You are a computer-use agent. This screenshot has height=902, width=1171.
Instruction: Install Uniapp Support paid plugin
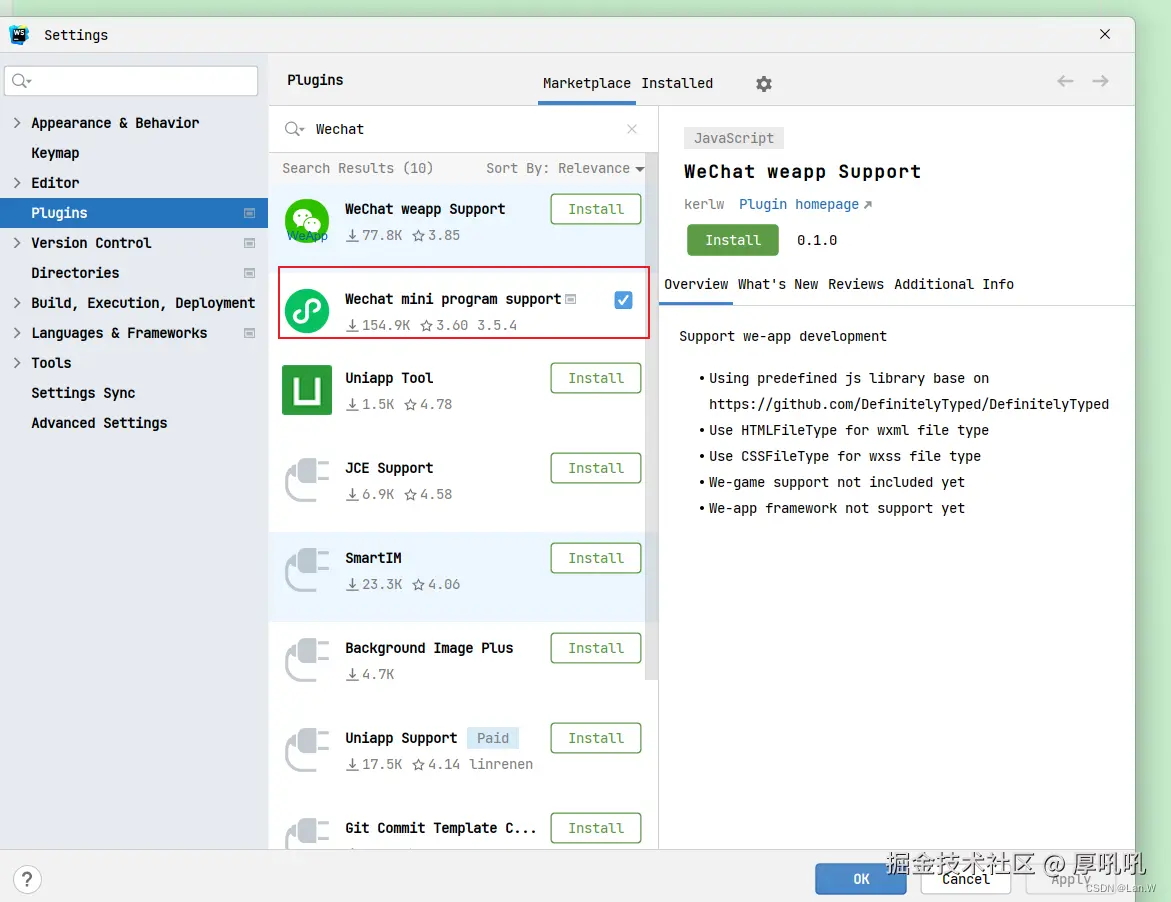pos(595,738)
